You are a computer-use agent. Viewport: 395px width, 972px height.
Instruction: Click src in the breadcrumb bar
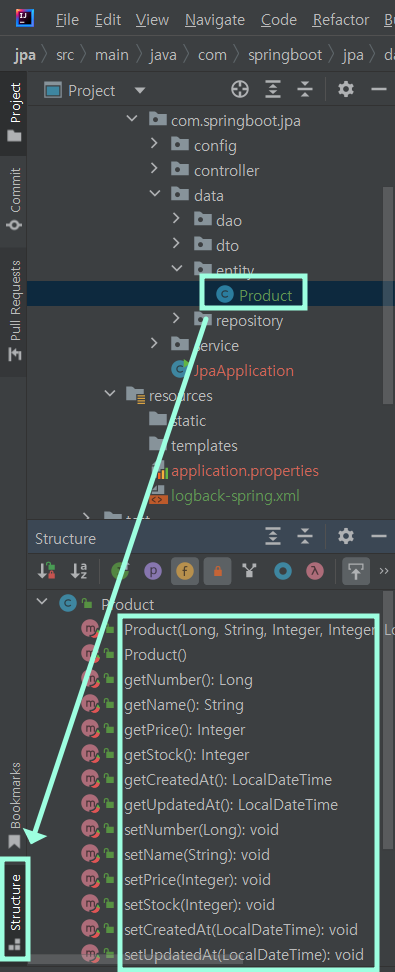(x=65, y=55)
